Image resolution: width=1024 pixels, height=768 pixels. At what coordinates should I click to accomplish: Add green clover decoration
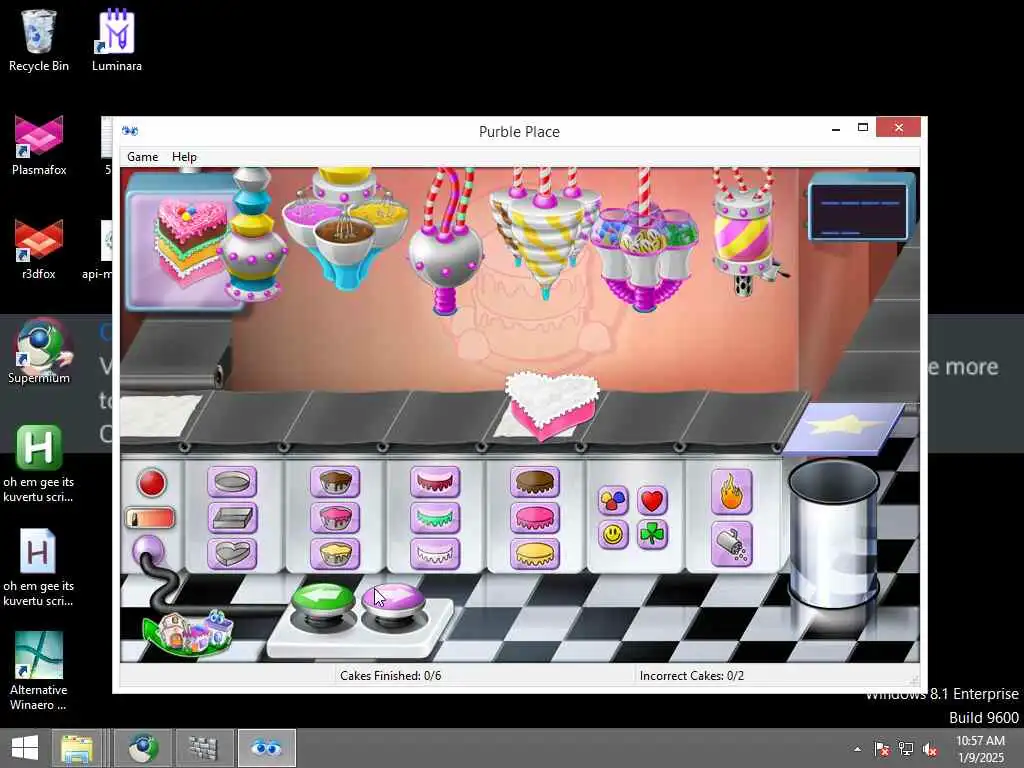tap(652, 535)
